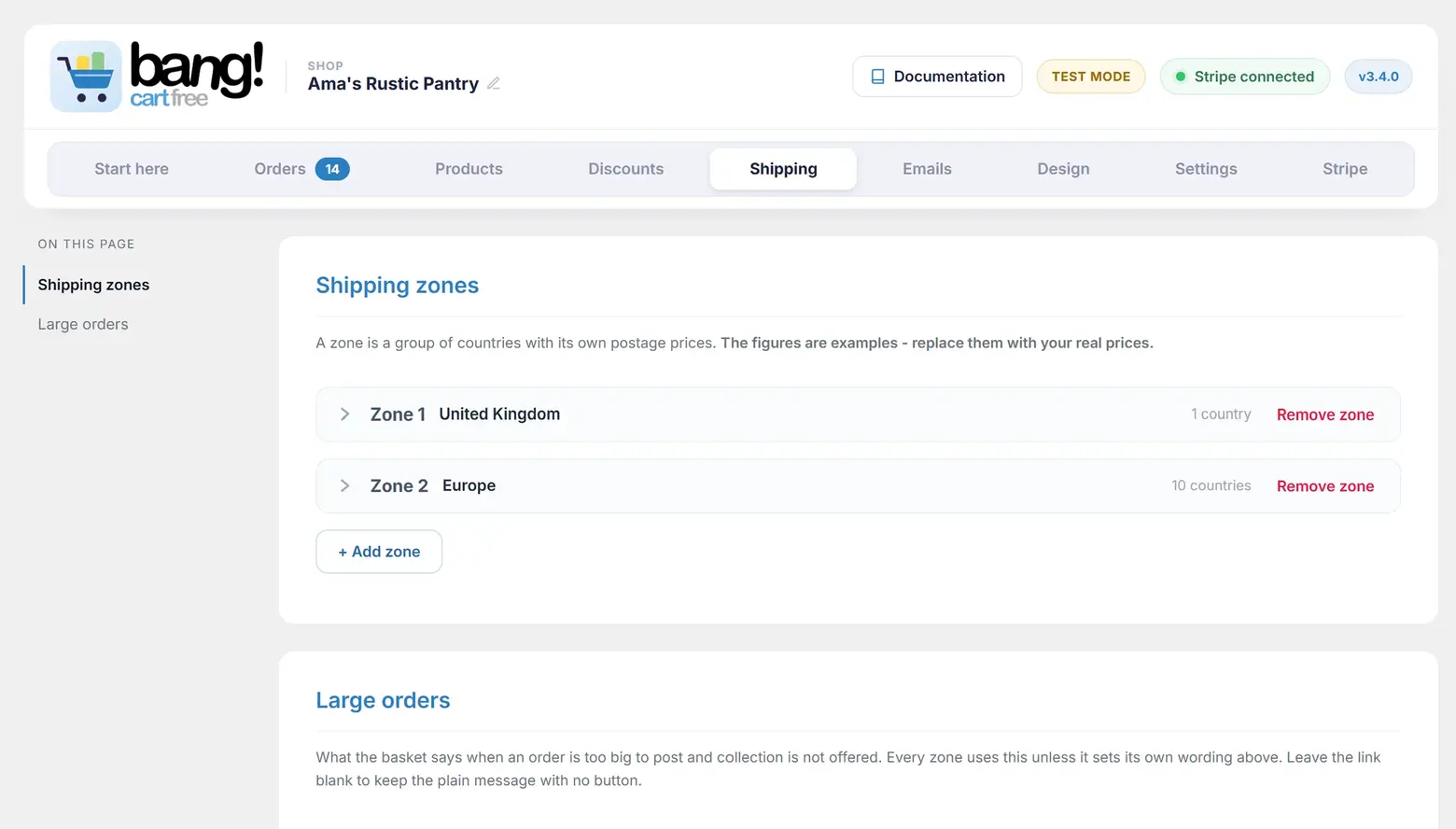Go to the Settings tab
1456x829 pixels.
1206,169
